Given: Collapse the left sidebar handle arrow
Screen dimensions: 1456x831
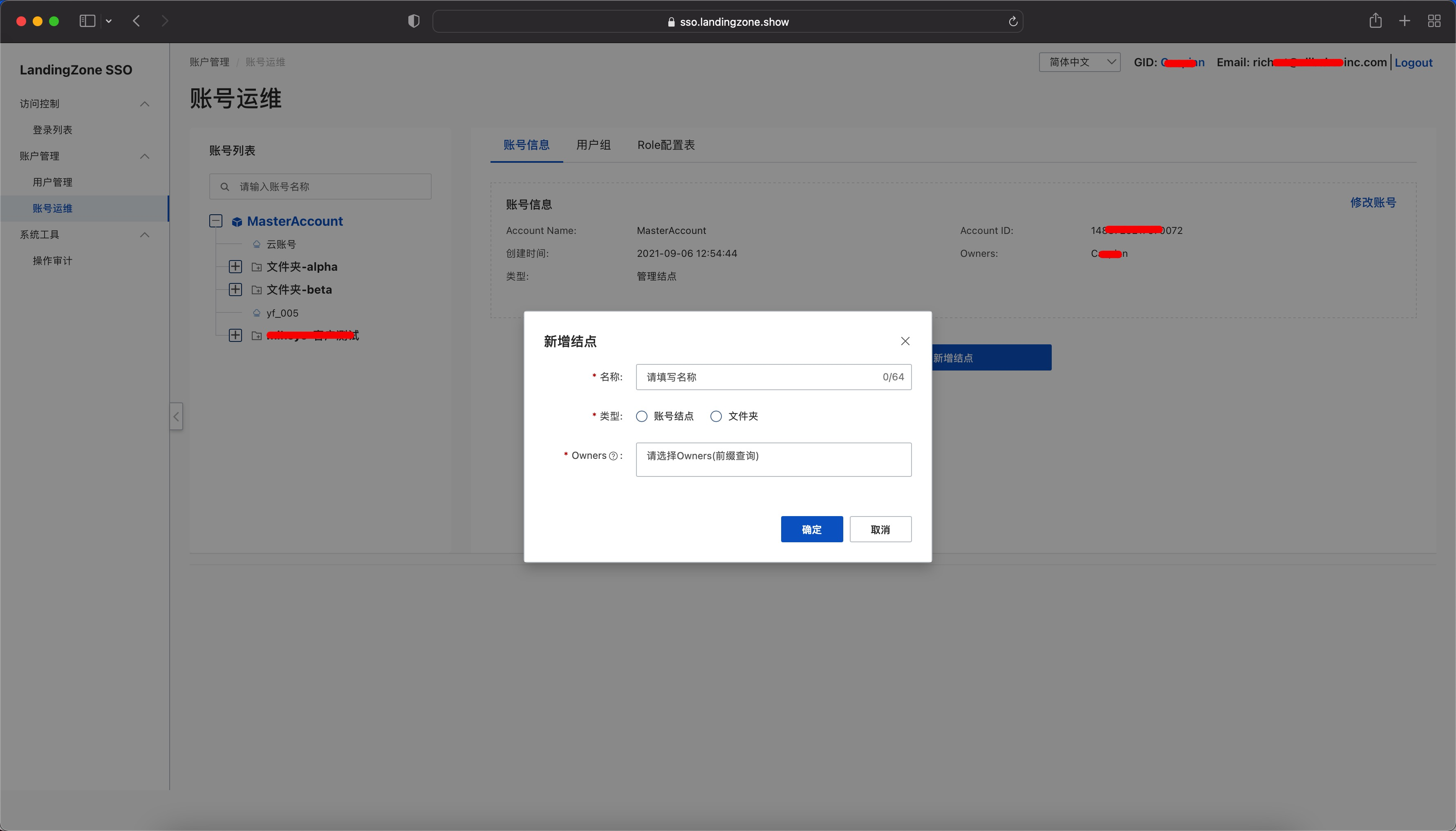Looking at the screenshot, I should tap(176, 417).
